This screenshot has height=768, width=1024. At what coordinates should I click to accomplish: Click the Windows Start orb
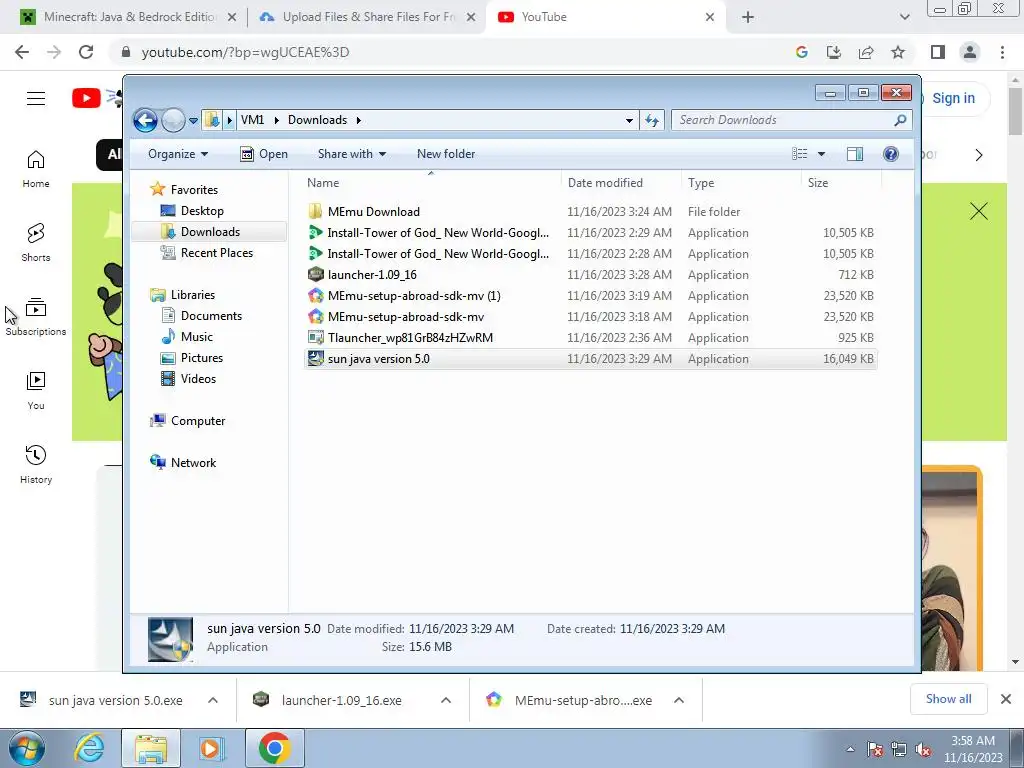coord(26,748)
